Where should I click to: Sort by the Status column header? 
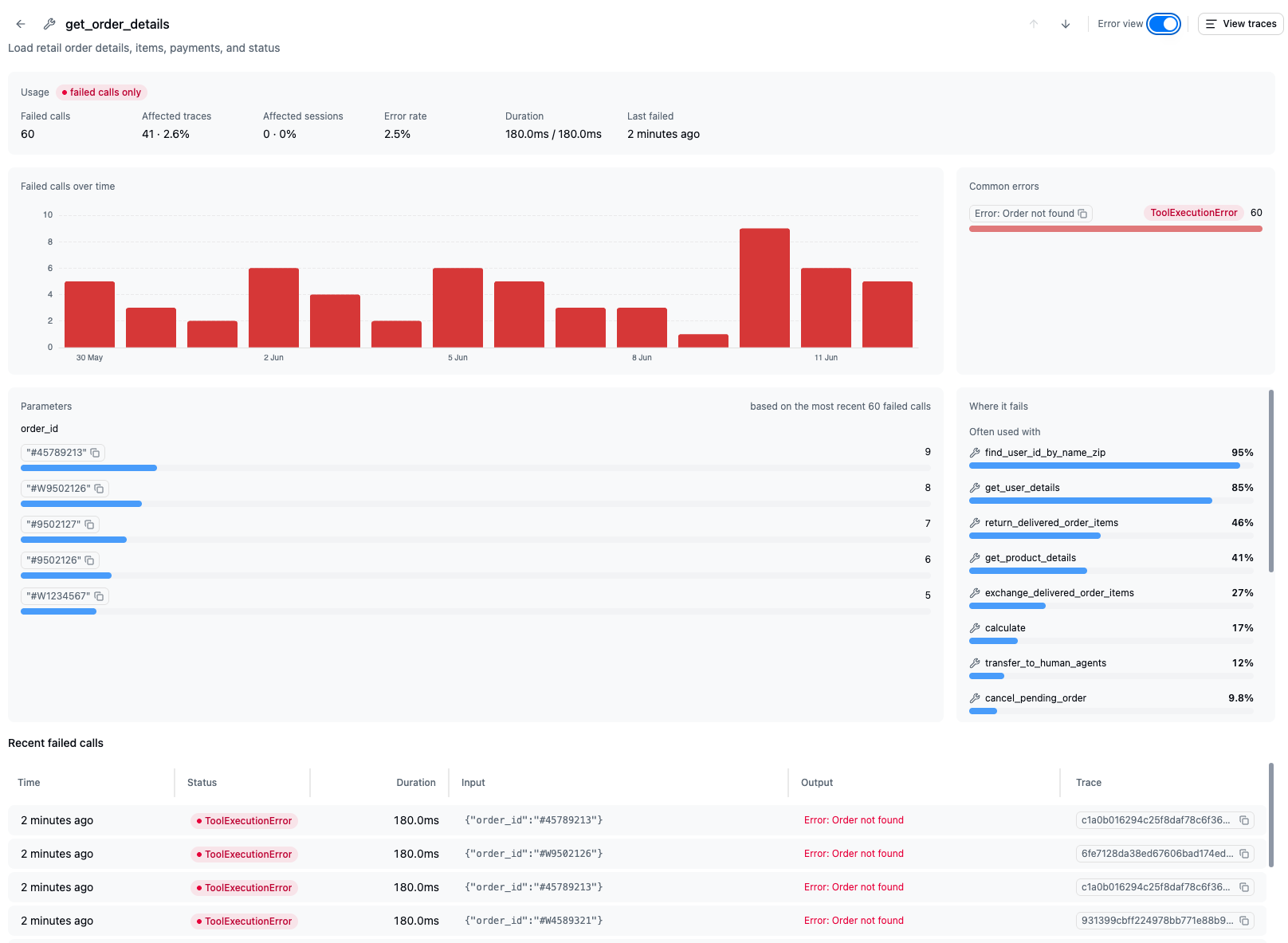tap(202, 783)
